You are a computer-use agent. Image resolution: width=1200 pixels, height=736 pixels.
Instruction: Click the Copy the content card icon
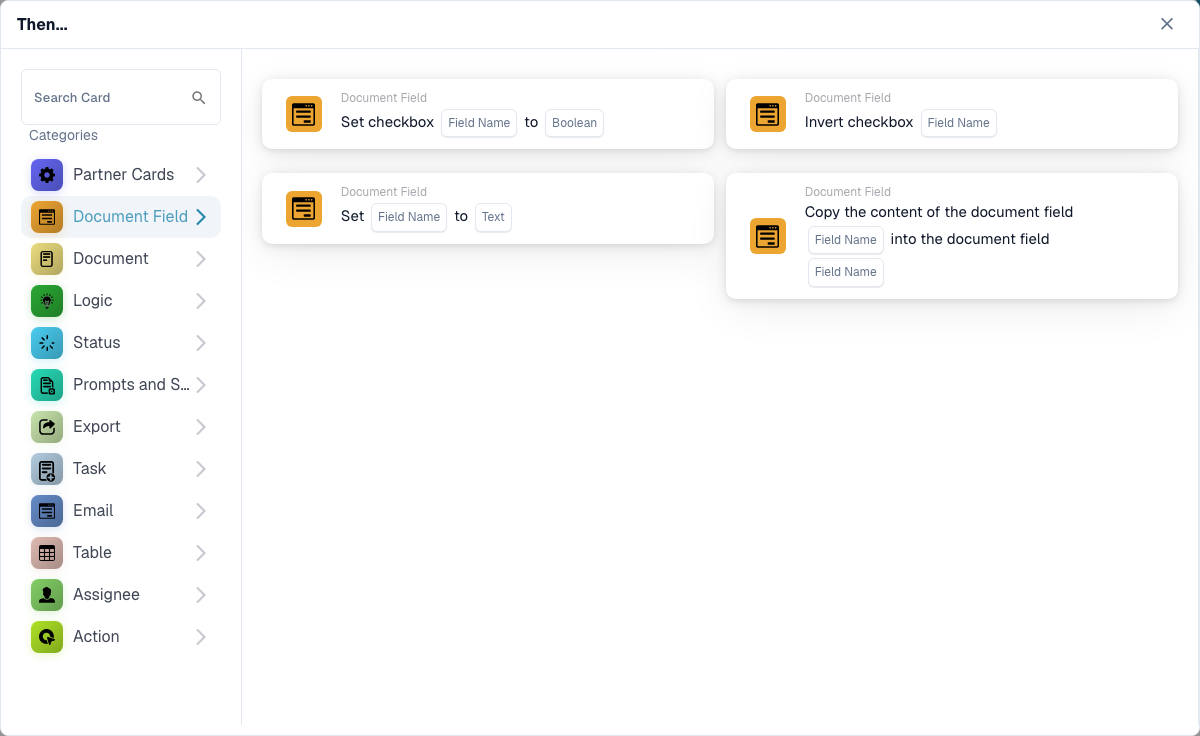[768, 236]
